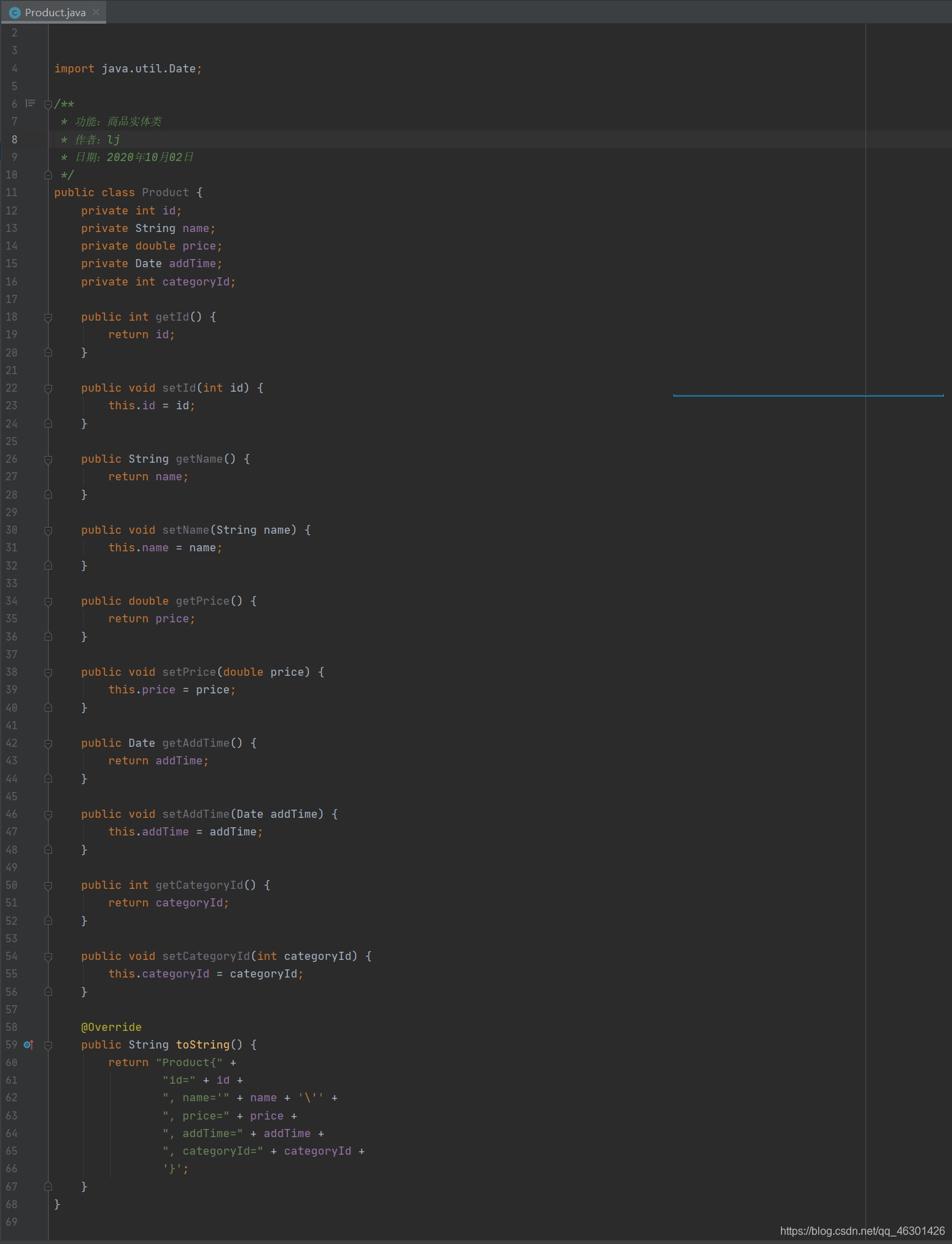Screen dimensions: 952x1244
Task: Collapse the setPrice(double price) method fold
Action: (48, 672)
